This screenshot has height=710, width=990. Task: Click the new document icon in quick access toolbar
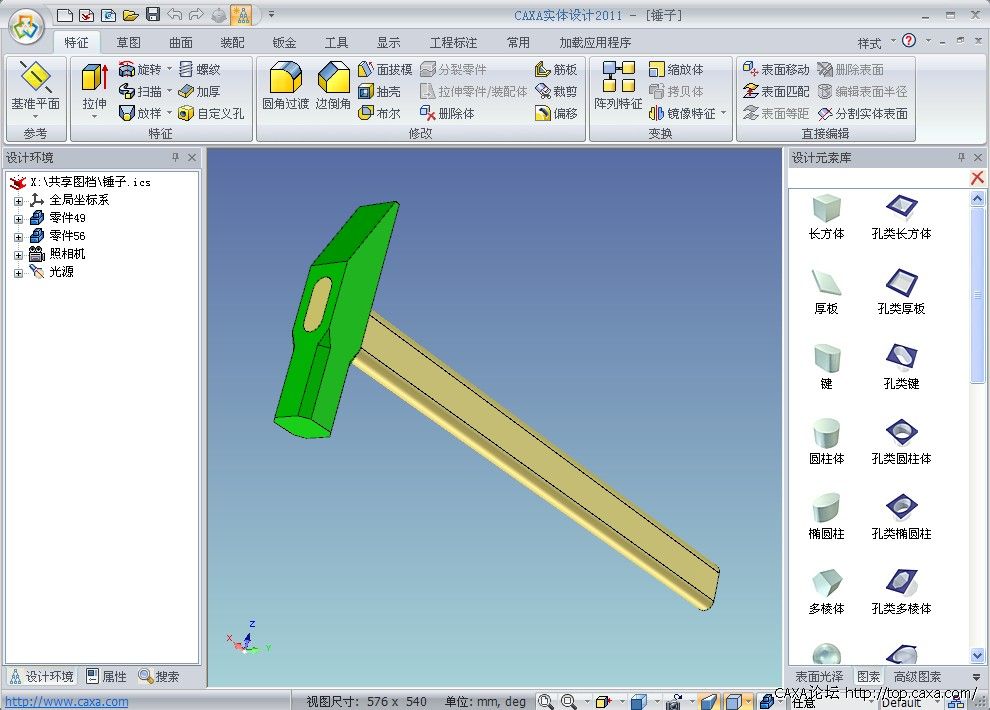point(64,15)
